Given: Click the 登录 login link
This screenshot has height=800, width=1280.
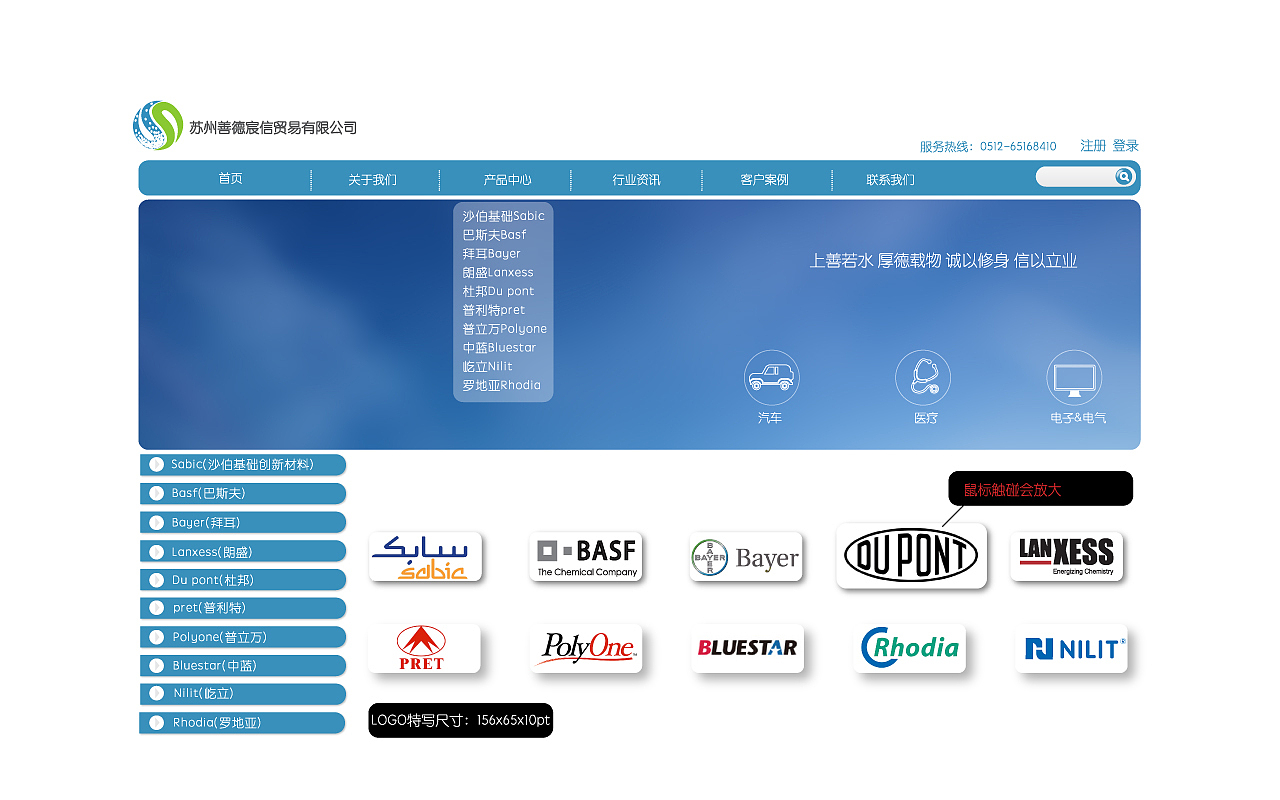Looking at the screenshot, I should (1126, 146).
